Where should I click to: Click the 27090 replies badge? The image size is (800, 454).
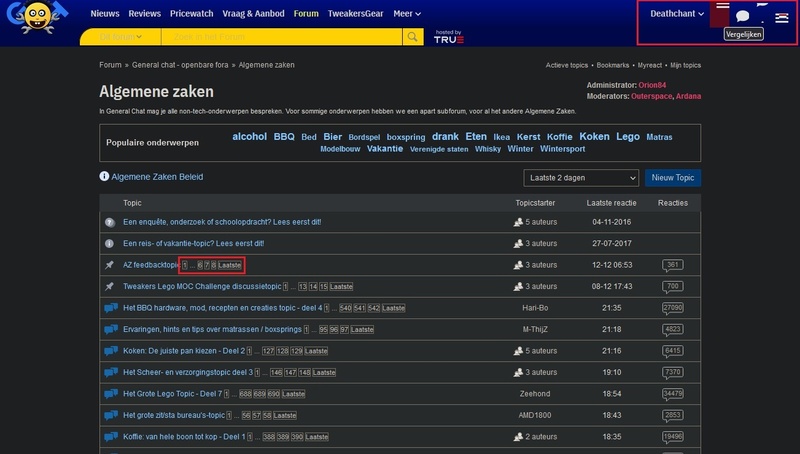pos(672,308)
